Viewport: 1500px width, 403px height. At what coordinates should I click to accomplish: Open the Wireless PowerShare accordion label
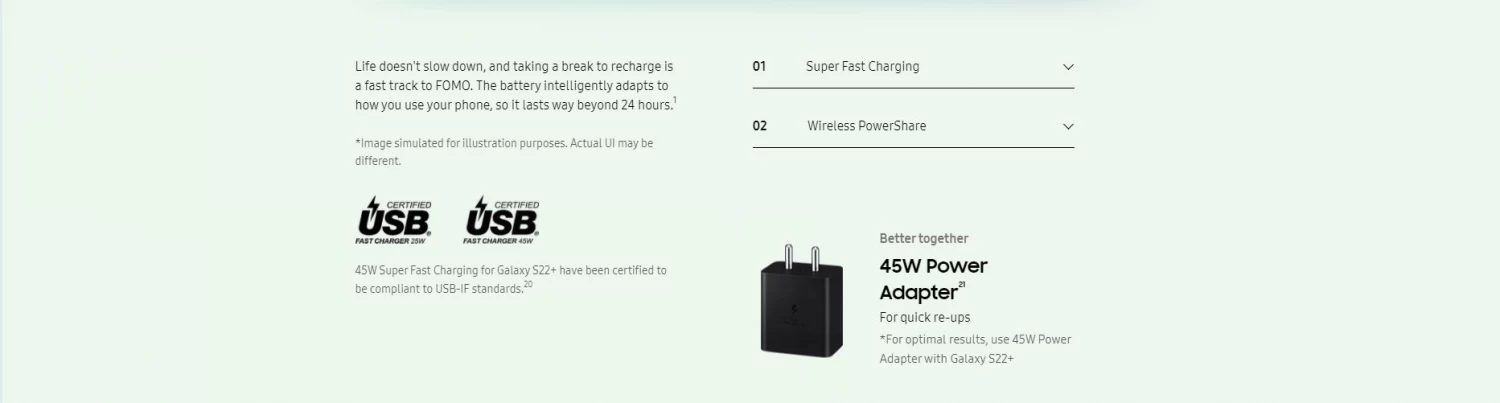[x=866, y=126]
